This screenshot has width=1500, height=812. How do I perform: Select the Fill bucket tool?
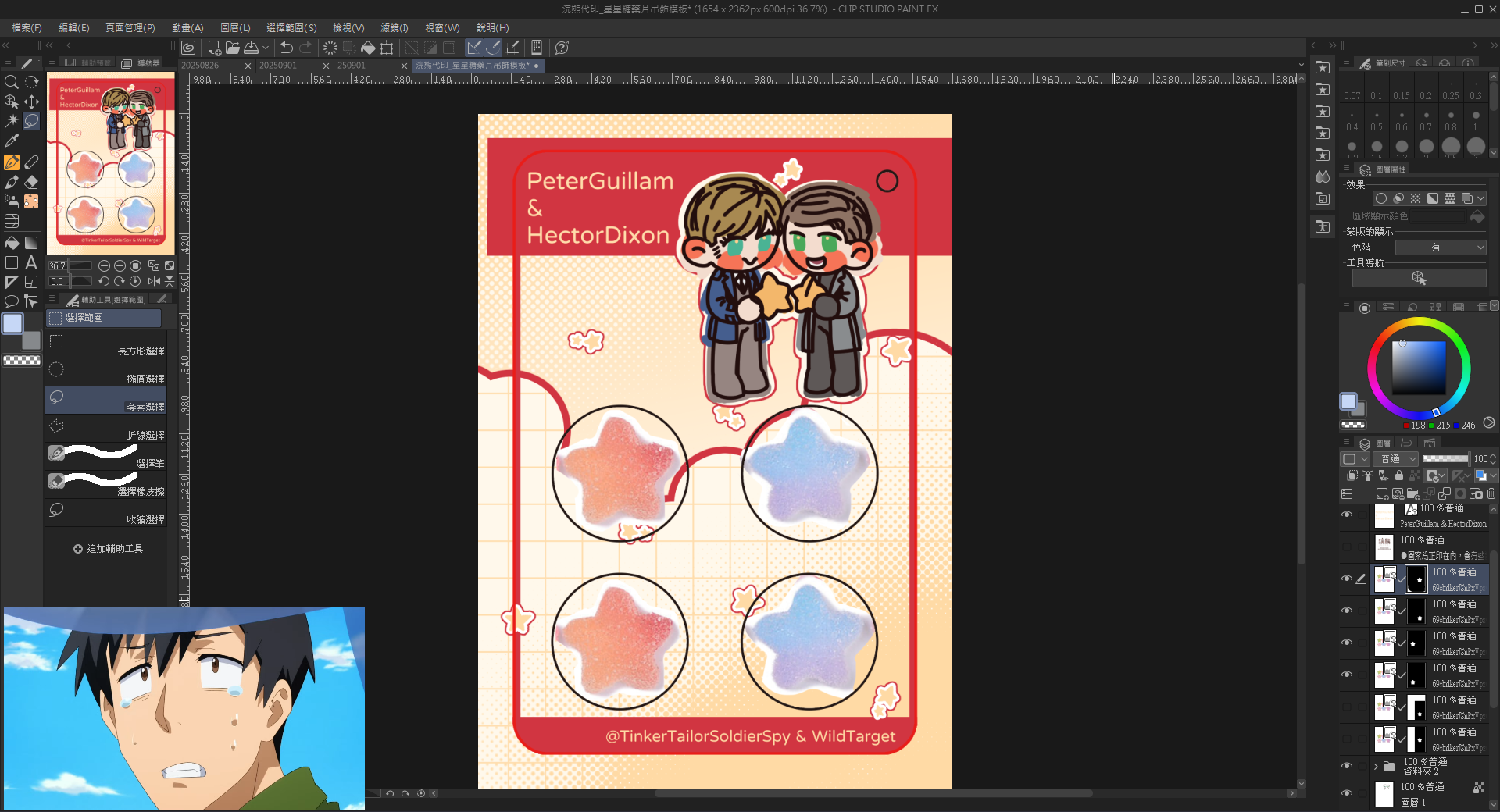[x=12, y=243]
